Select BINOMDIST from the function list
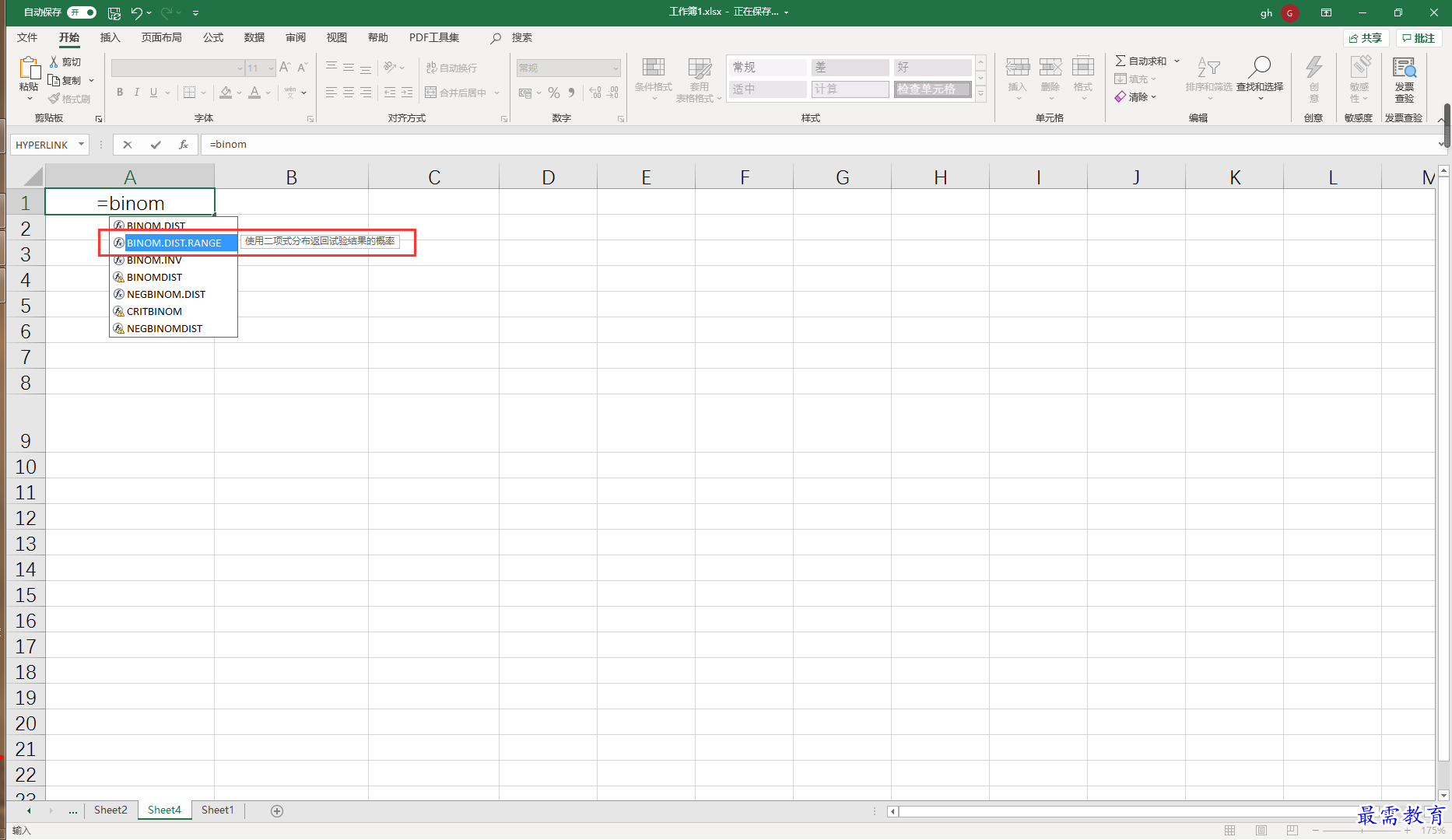Image resolution: width=1452 pixels, height=840 pixels. 174,277
